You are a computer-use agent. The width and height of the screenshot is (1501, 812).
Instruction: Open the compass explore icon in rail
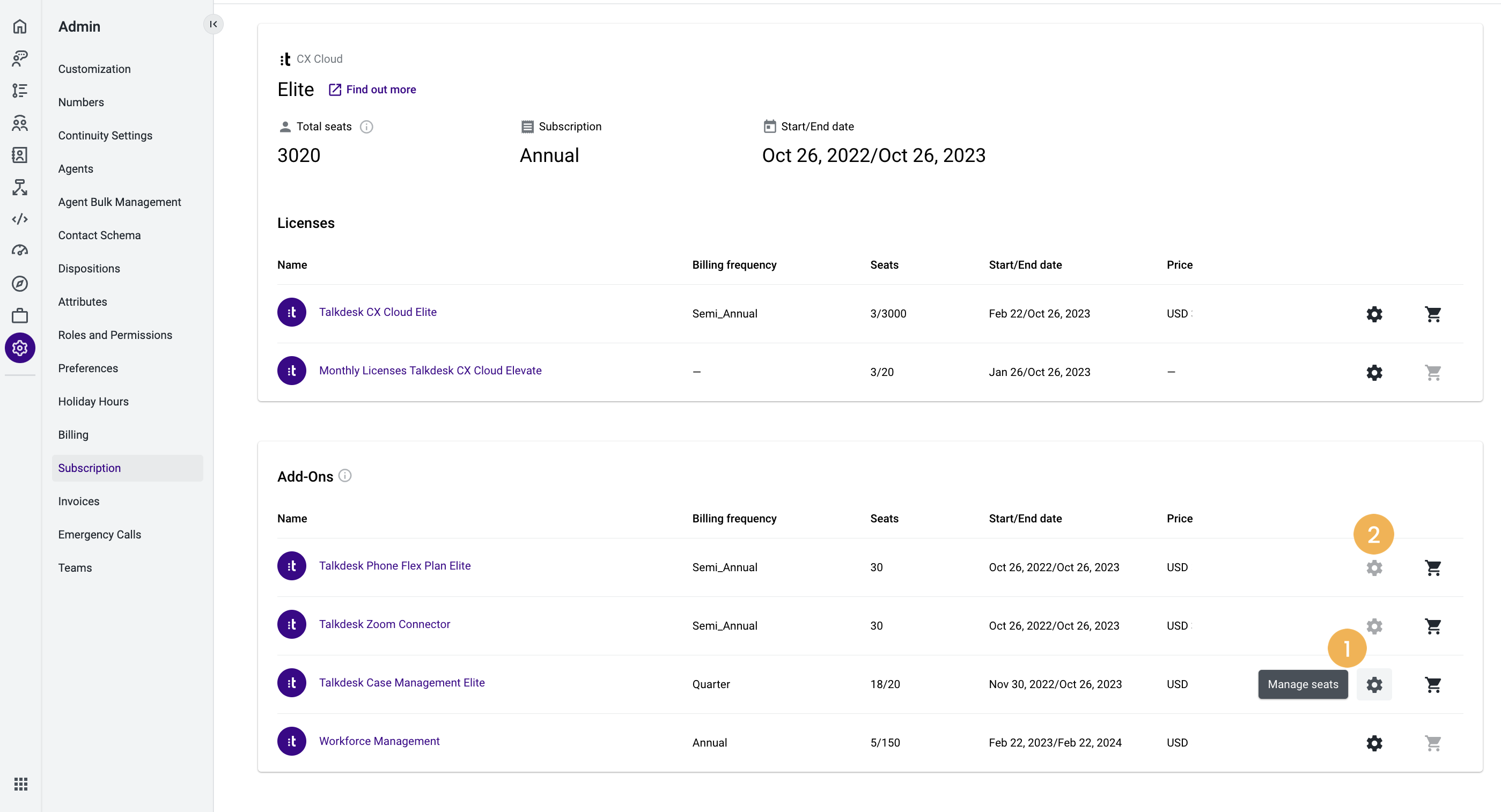pos(20,284)
